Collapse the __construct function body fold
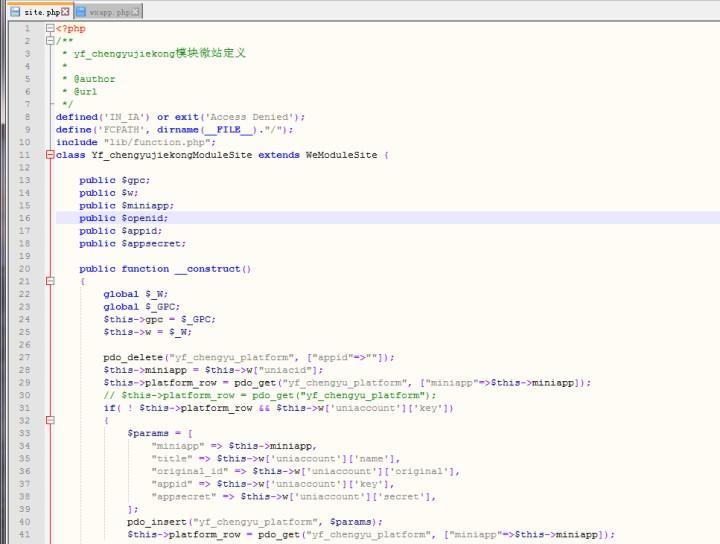This screenshot has height=544, width=720. click(49, 282)
